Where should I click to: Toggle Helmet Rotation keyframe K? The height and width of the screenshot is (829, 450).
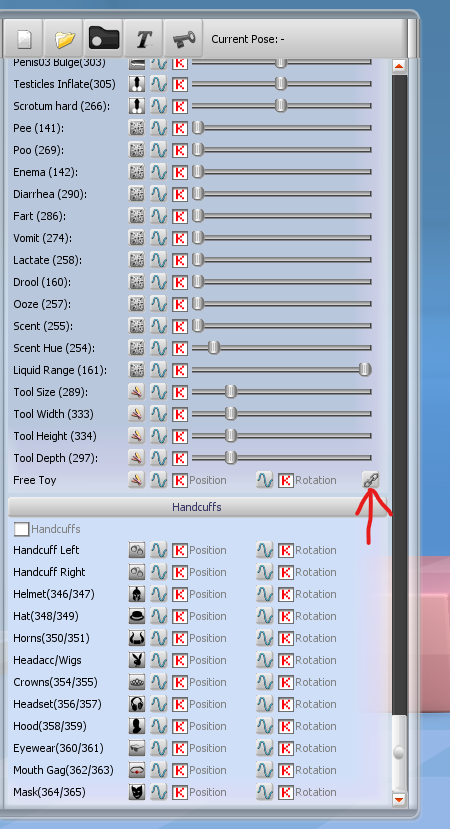(x=286, y=595)
